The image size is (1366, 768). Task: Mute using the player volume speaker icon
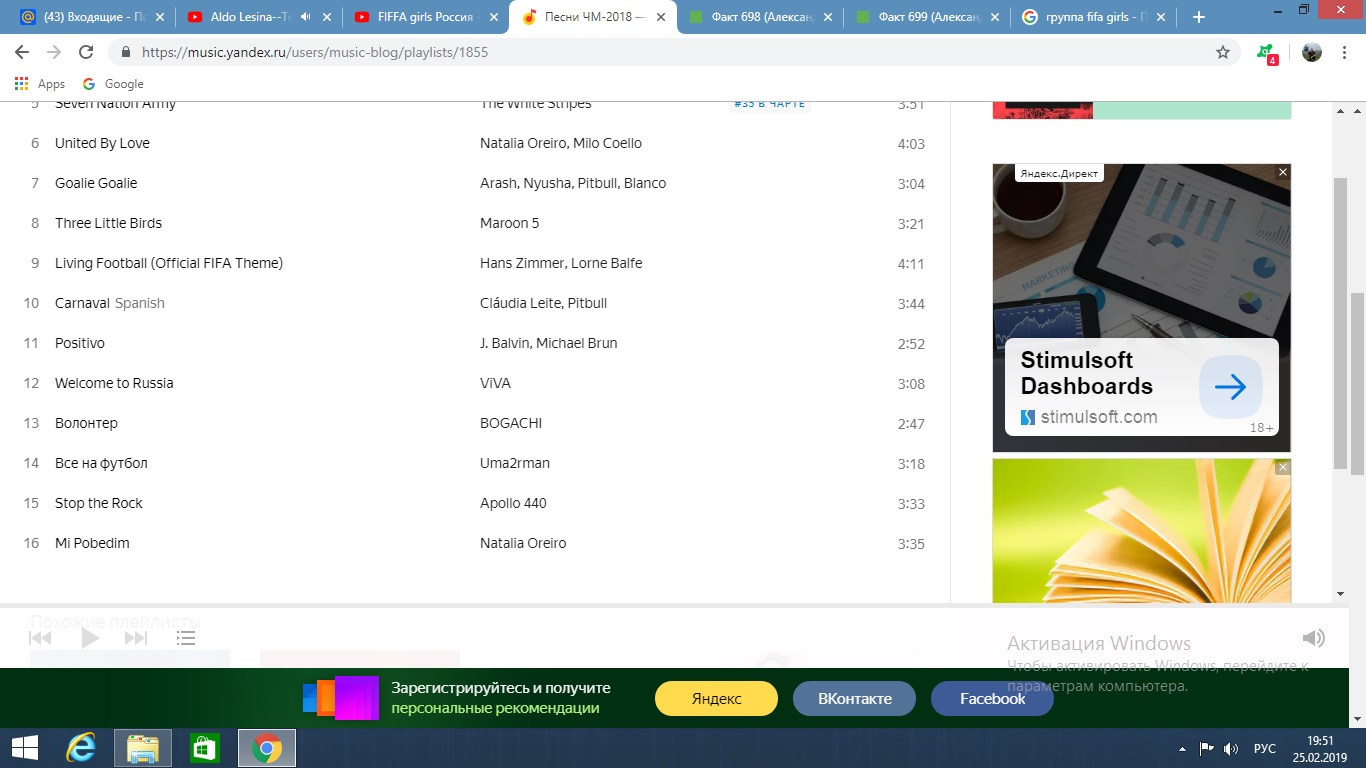[1313, 638]
